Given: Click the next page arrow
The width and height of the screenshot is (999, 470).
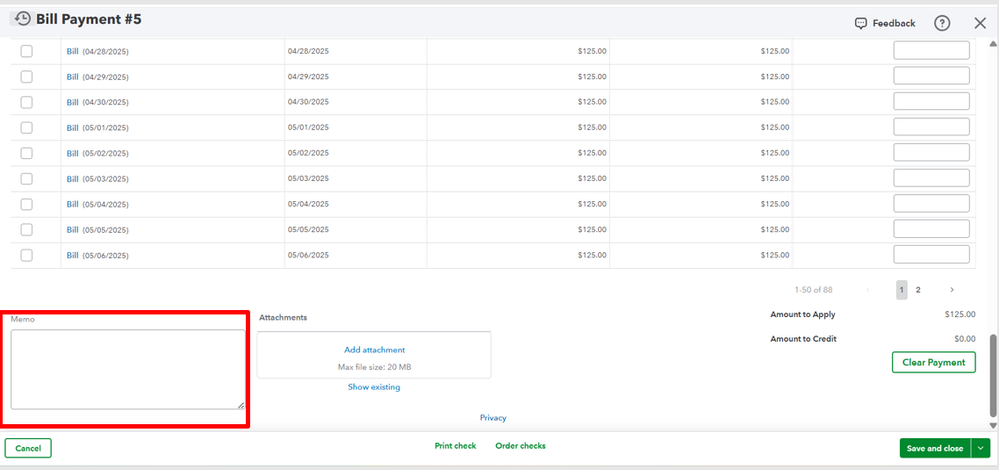Looking at the screenshot, I should pyautogui.click(x=952, y=290).
